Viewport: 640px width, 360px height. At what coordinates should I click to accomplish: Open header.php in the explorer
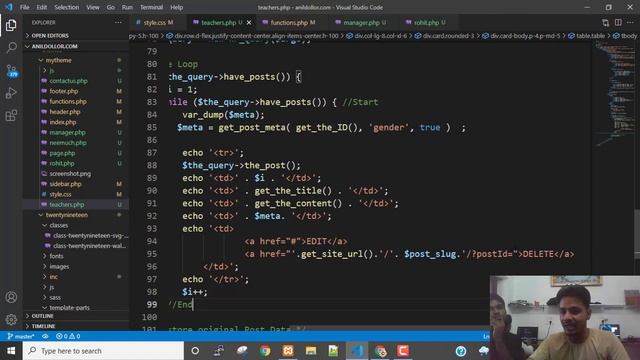(x=64, y=112)
